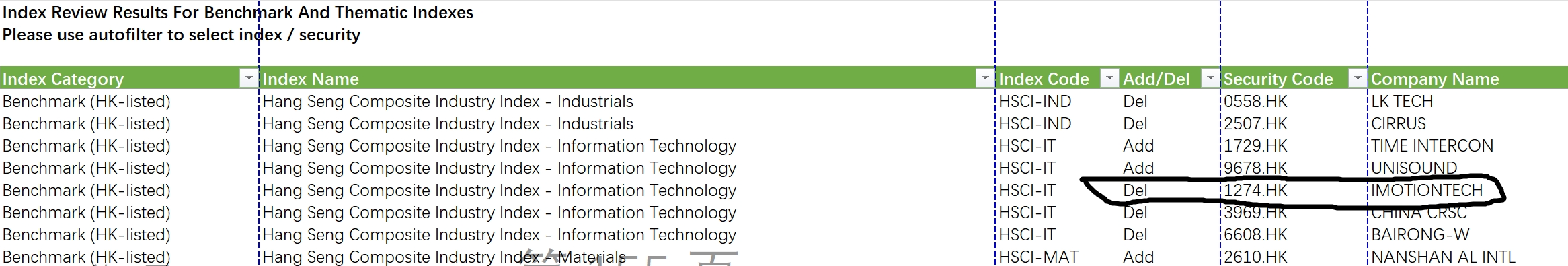Select the BAIRONG-W company cell
The height and width of the screenshot is (266, 1568).
1468,235
